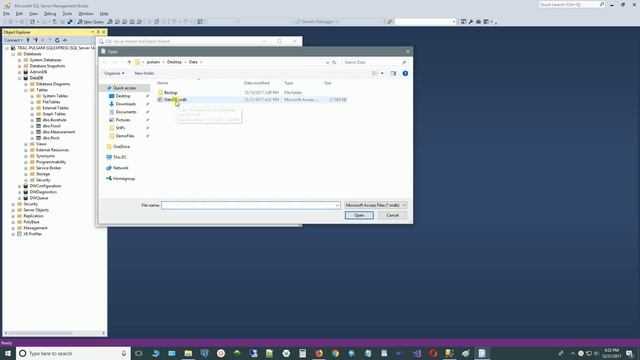
Task: Click the Open button
Action: point(359,216)
